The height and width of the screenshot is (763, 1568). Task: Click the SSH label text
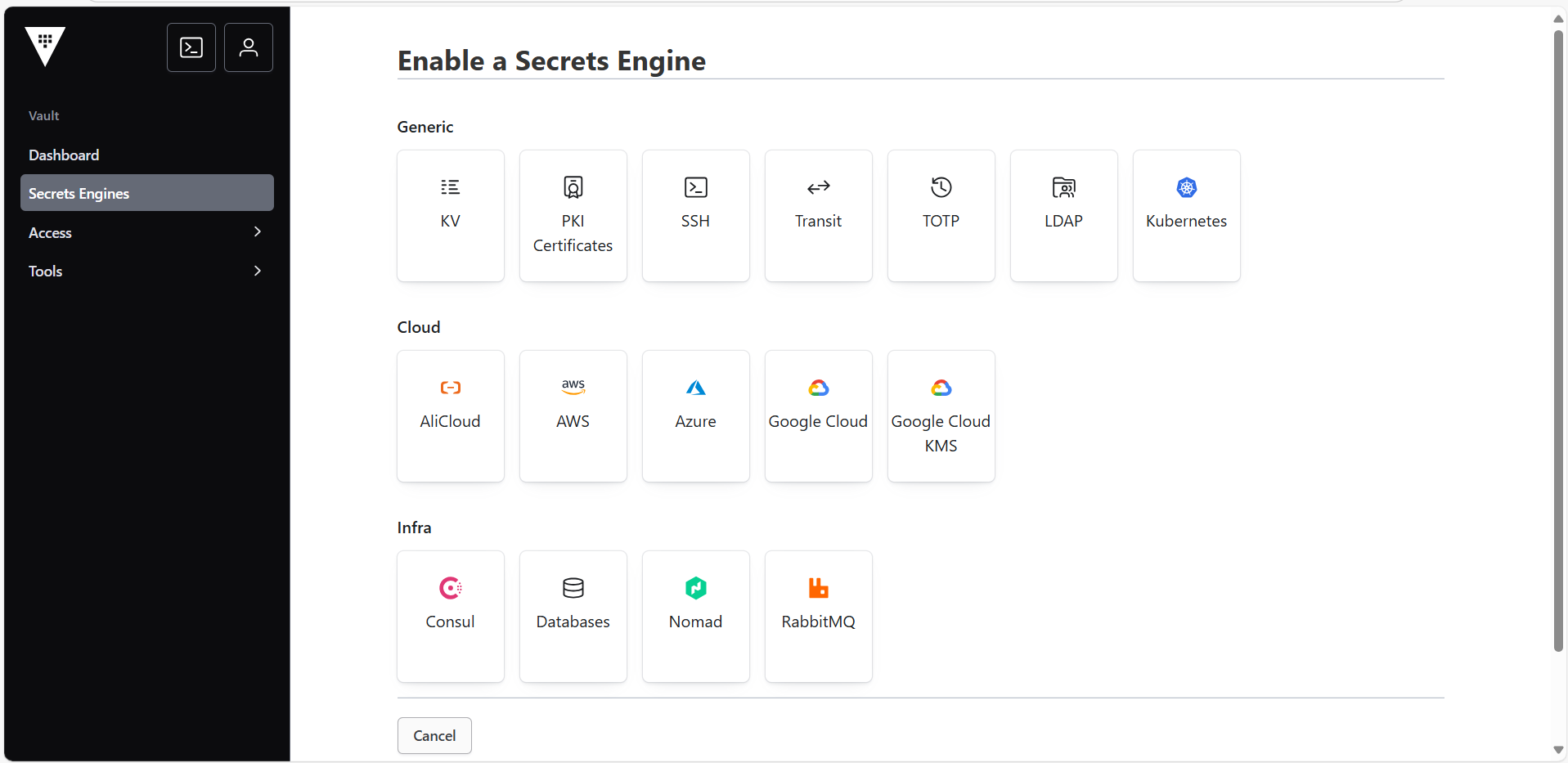[696, 221]
